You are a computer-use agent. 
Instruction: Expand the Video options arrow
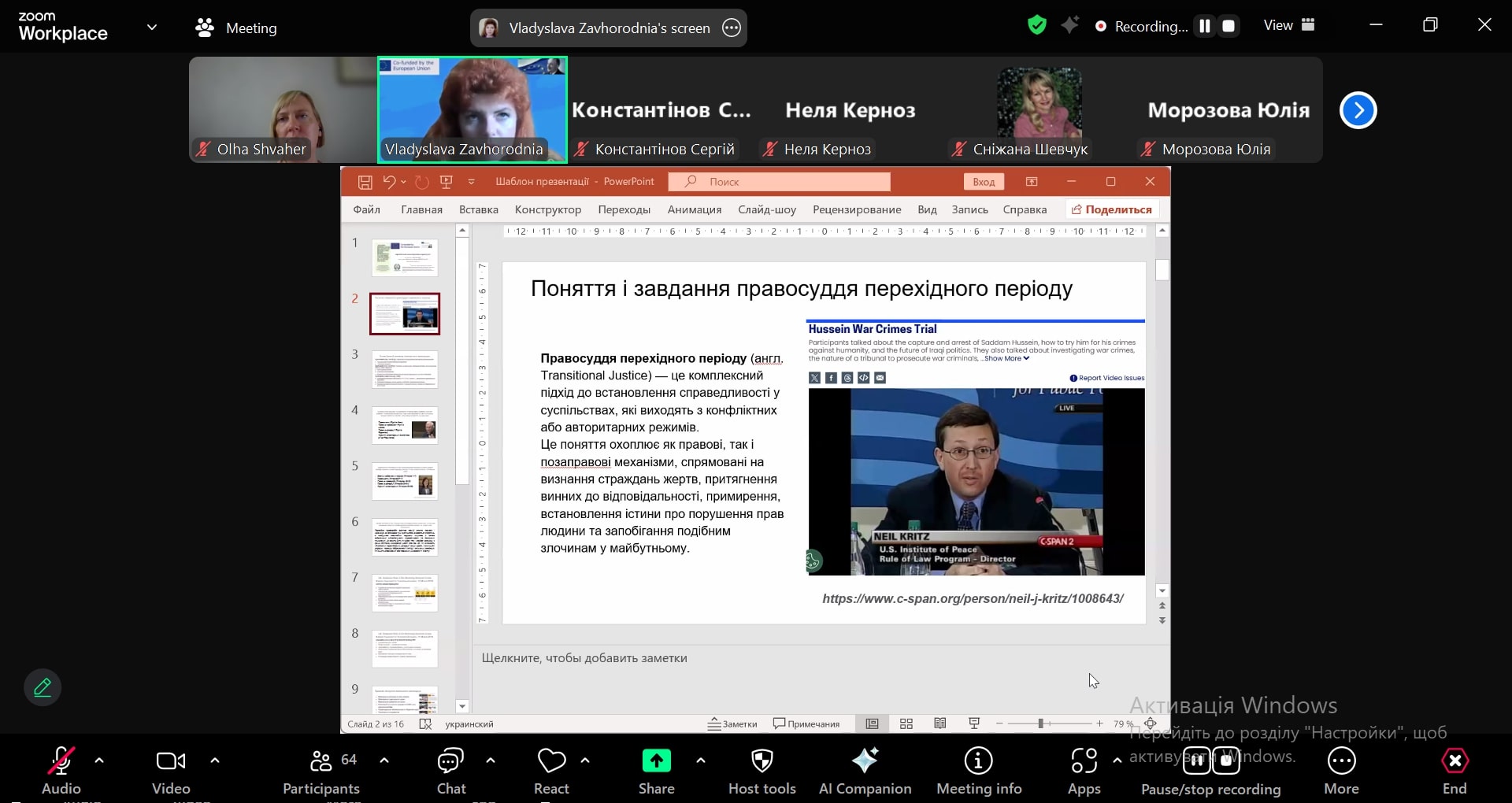[x=215, y=760]
